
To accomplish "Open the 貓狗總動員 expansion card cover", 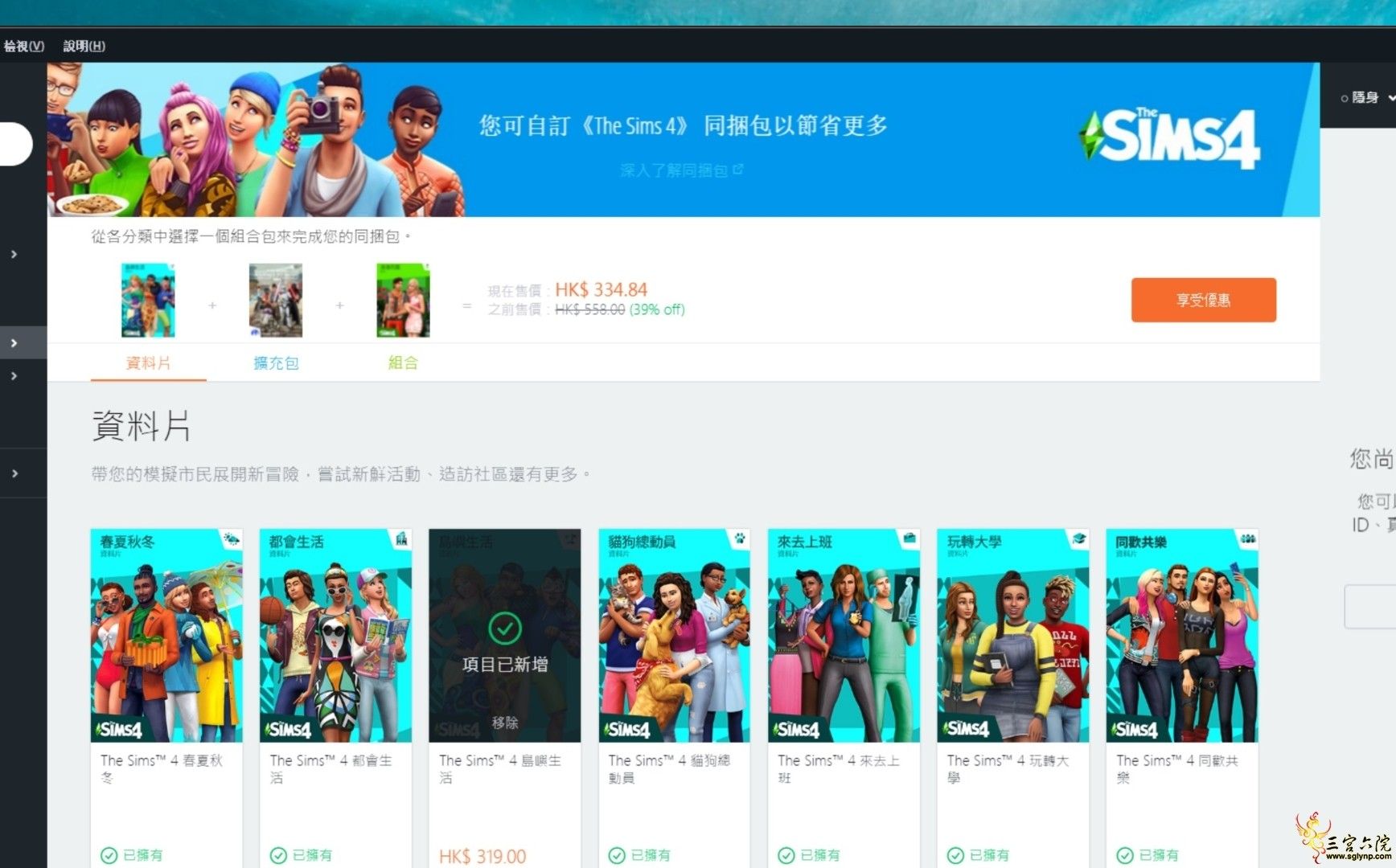I will 674,635.
